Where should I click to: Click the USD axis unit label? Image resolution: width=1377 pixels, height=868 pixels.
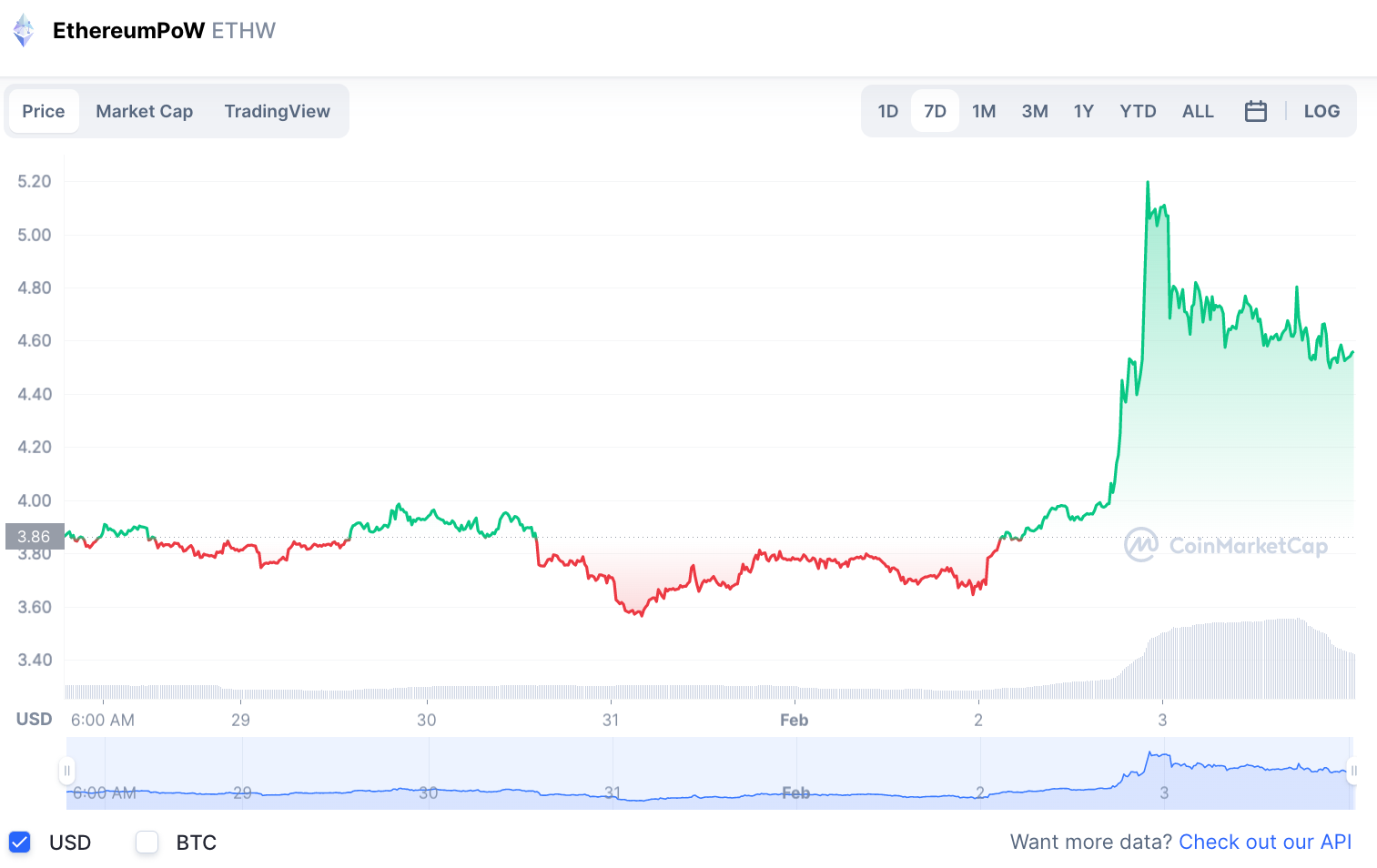tap(35, 719)
